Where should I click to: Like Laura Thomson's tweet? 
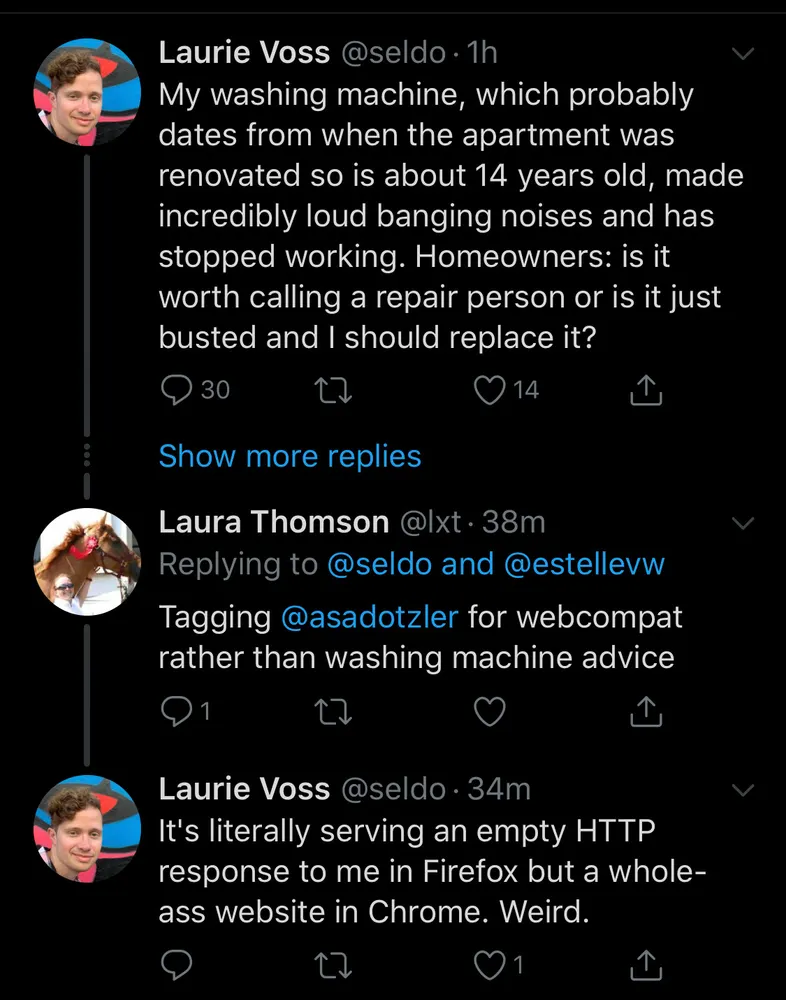point(490,711)
